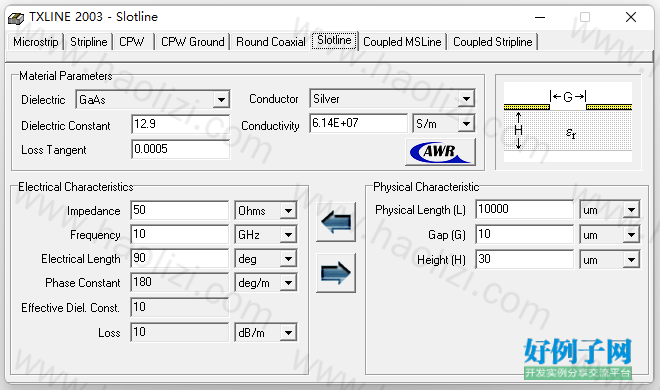Open the Frequency GHz unit dropdown
Image resolution: width=660 pixels, height=390 pixels.
pos(288,234)
